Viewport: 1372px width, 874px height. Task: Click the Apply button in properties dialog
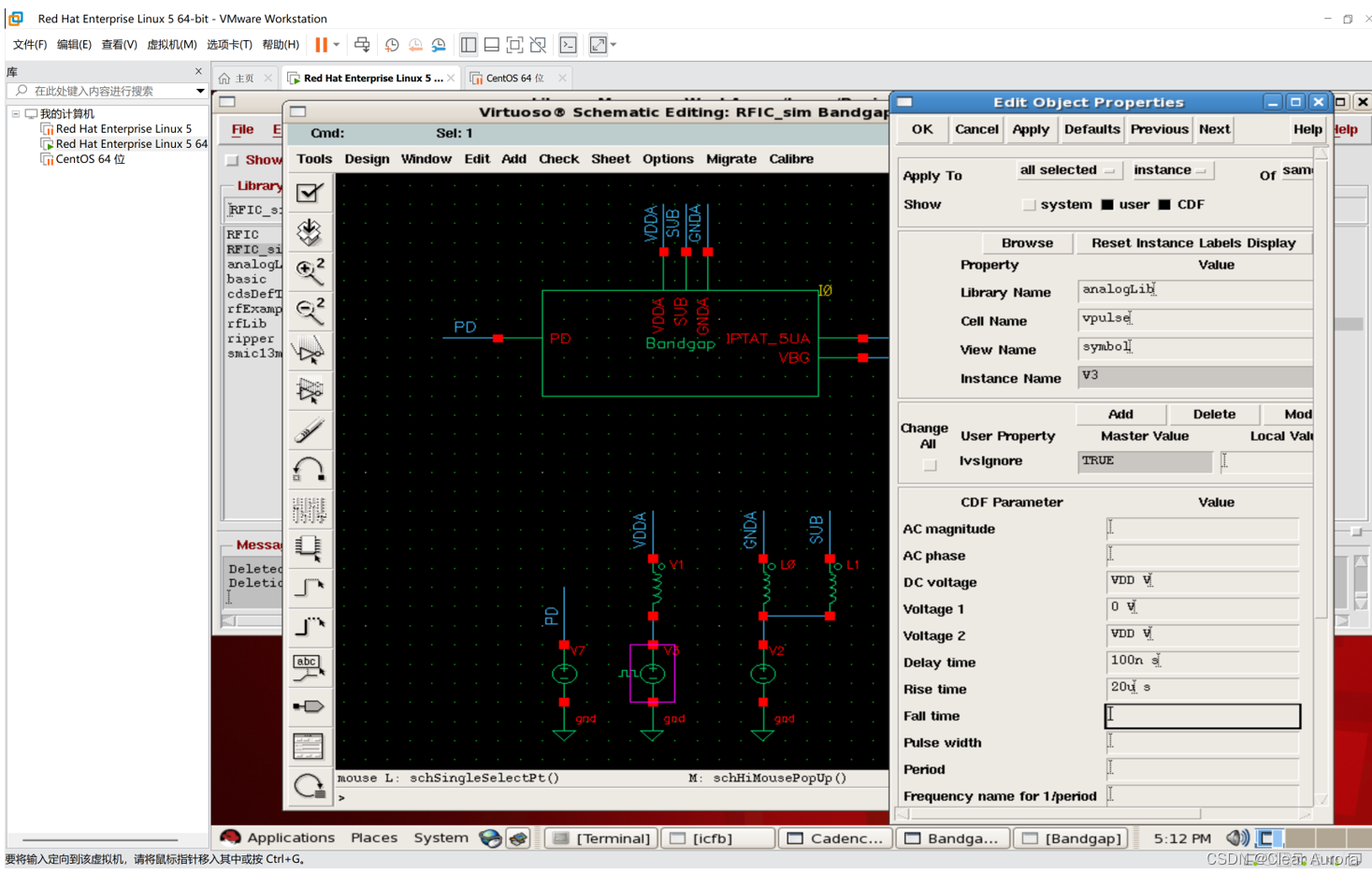tap(1031, 130)
